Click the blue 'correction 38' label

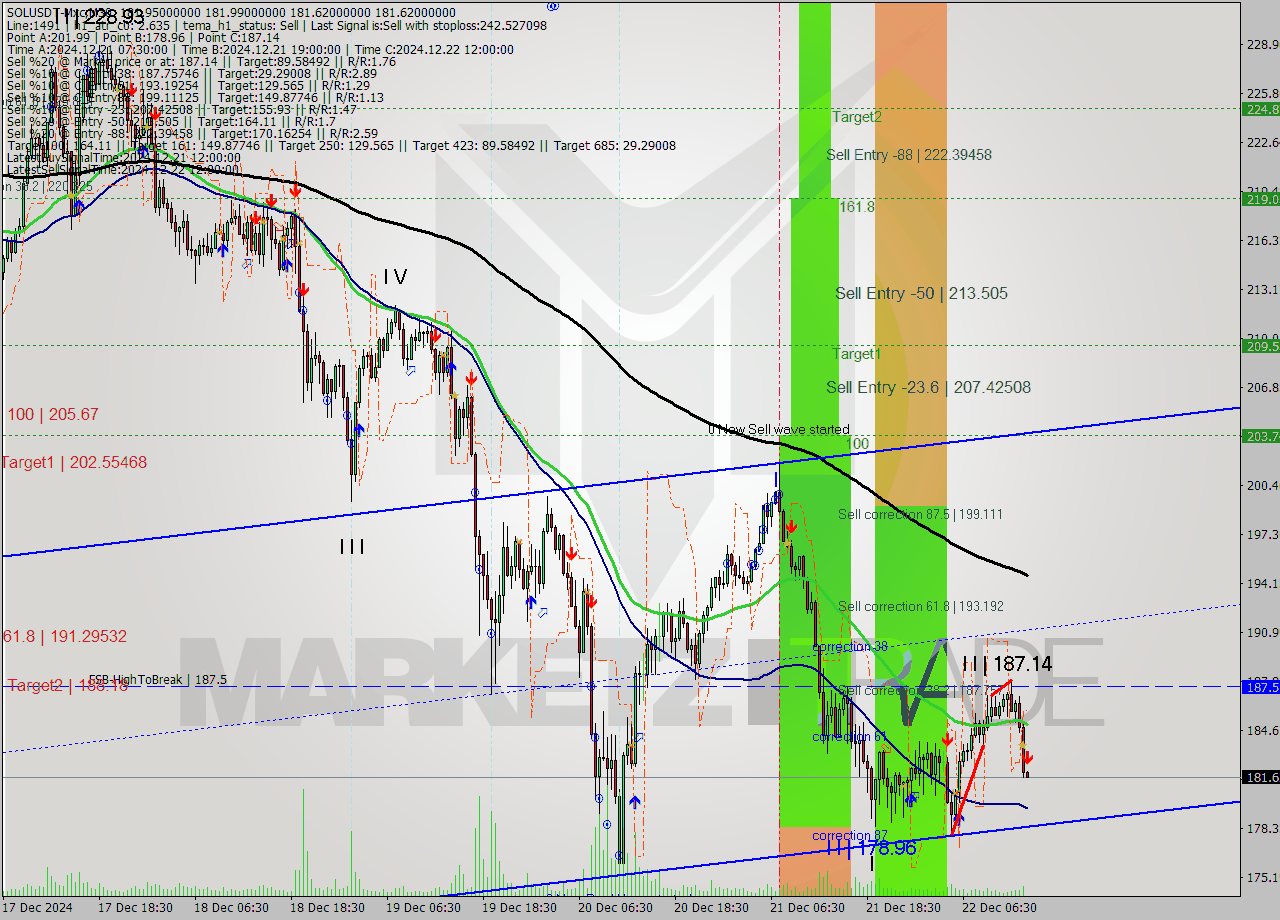pyautogui.click(x=850, y=647)
